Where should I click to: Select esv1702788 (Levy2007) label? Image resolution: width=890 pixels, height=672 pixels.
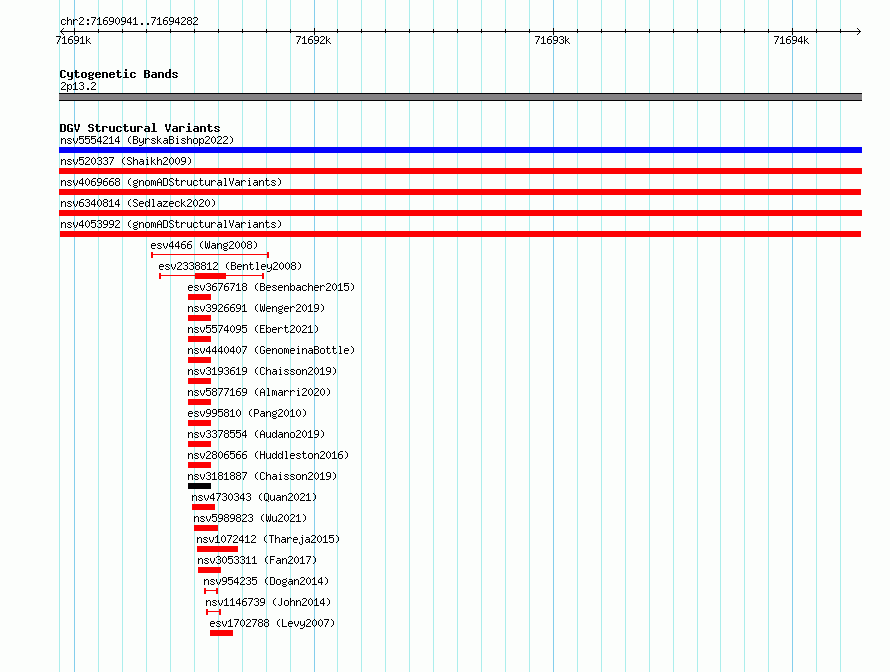point(272,623)
